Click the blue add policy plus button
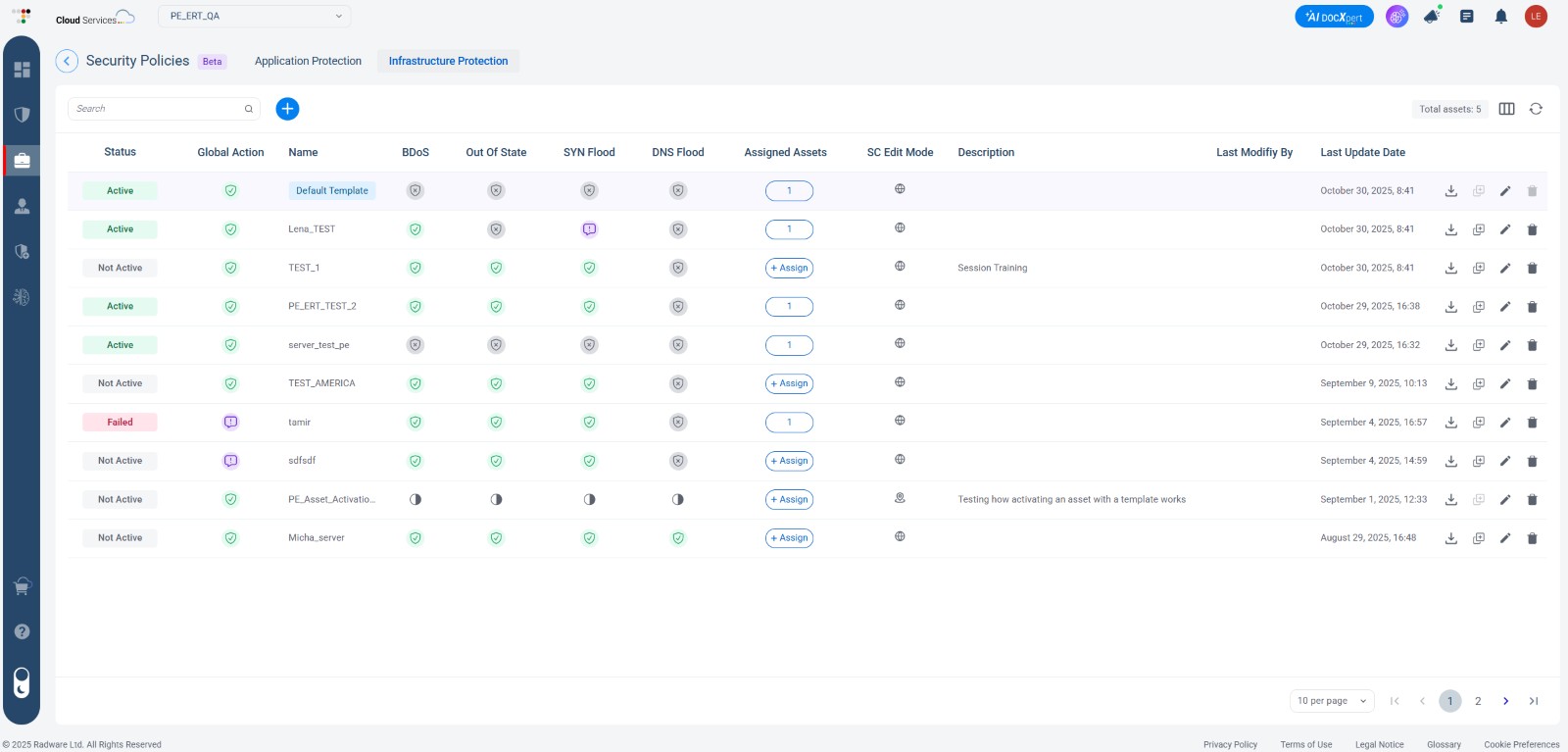The height and width of the screenshot is (752, 1568). 287,109
